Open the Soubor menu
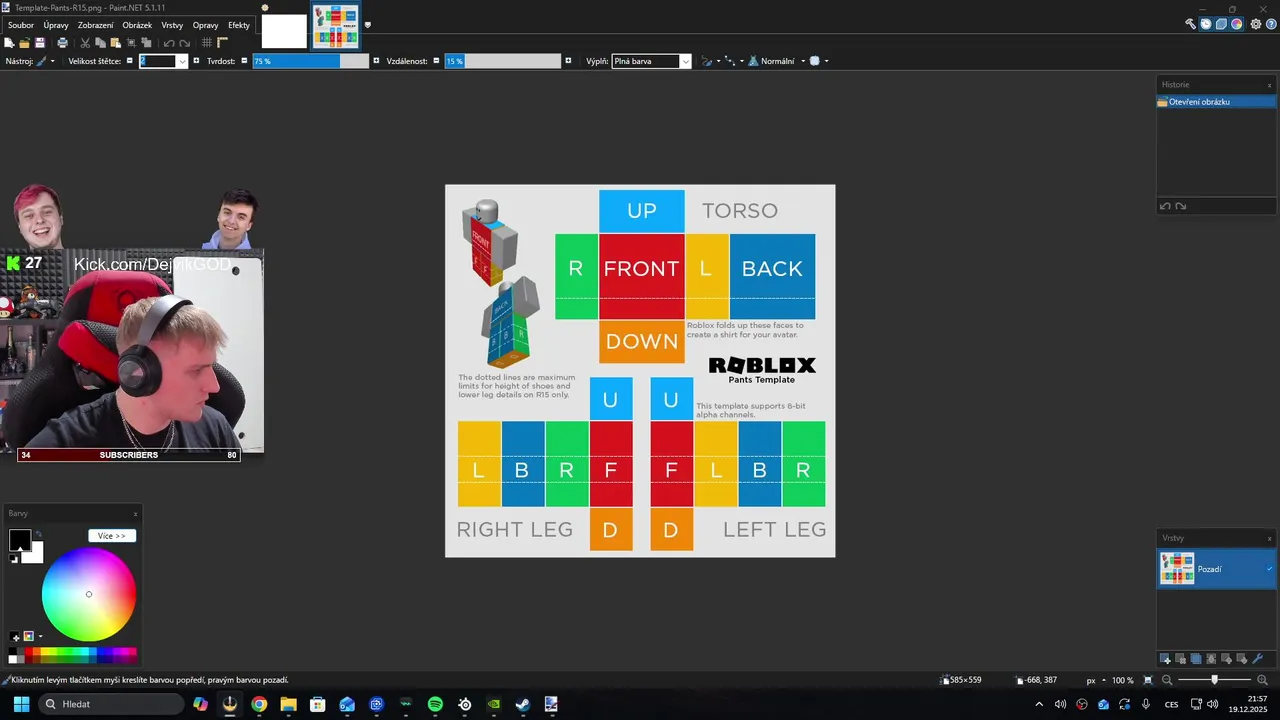The width and height of the screenshot is (1280, 720). pyautogui.click(x=21, y=25)
